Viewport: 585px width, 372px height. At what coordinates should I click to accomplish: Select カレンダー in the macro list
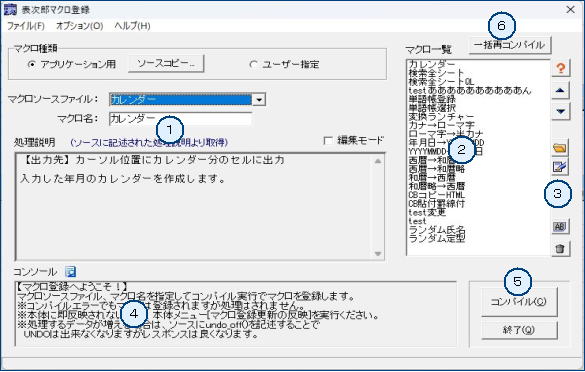point(432,64)
